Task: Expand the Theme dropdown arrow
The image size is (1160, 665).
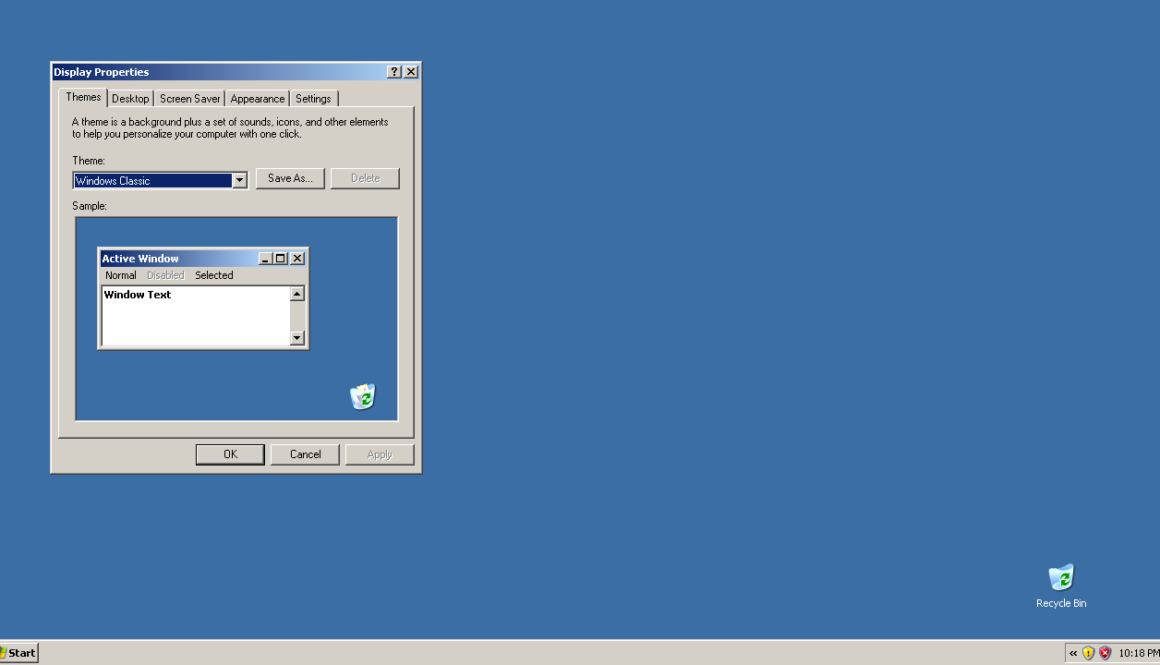Action: pos(239,180)
